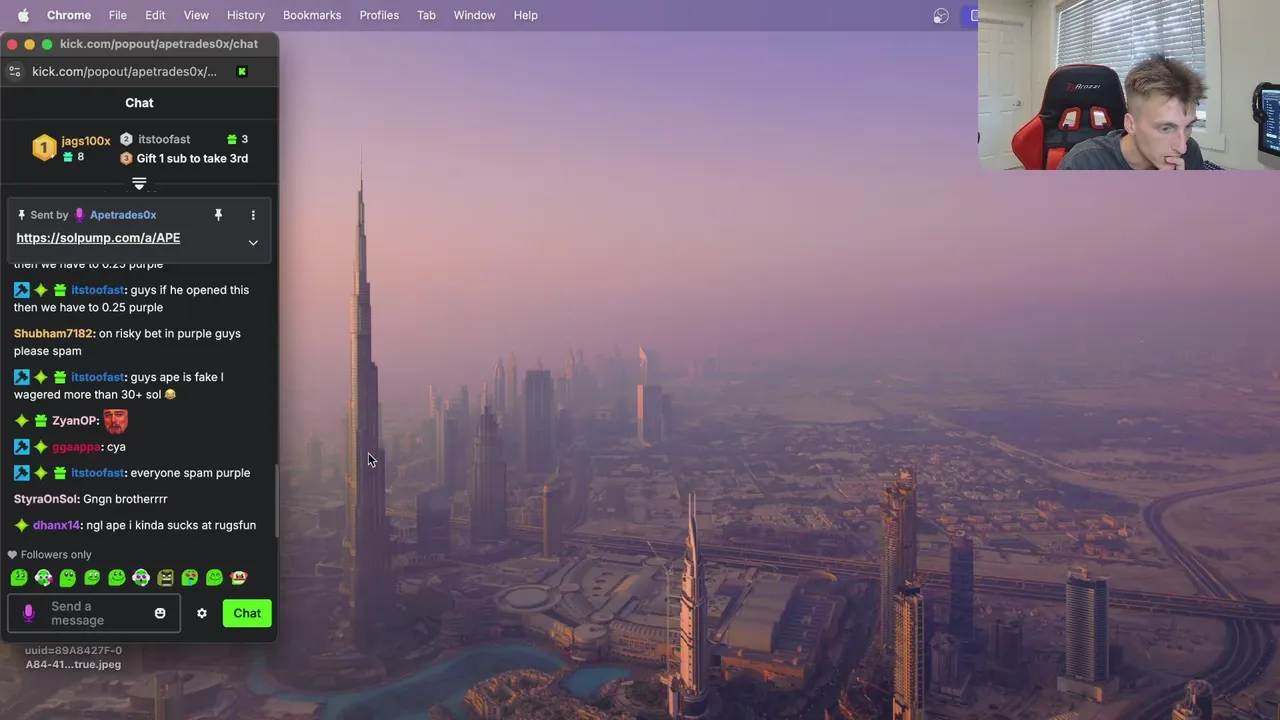Unpin the message using the pin icon
1280x720 pixels.
pos(218,215)
